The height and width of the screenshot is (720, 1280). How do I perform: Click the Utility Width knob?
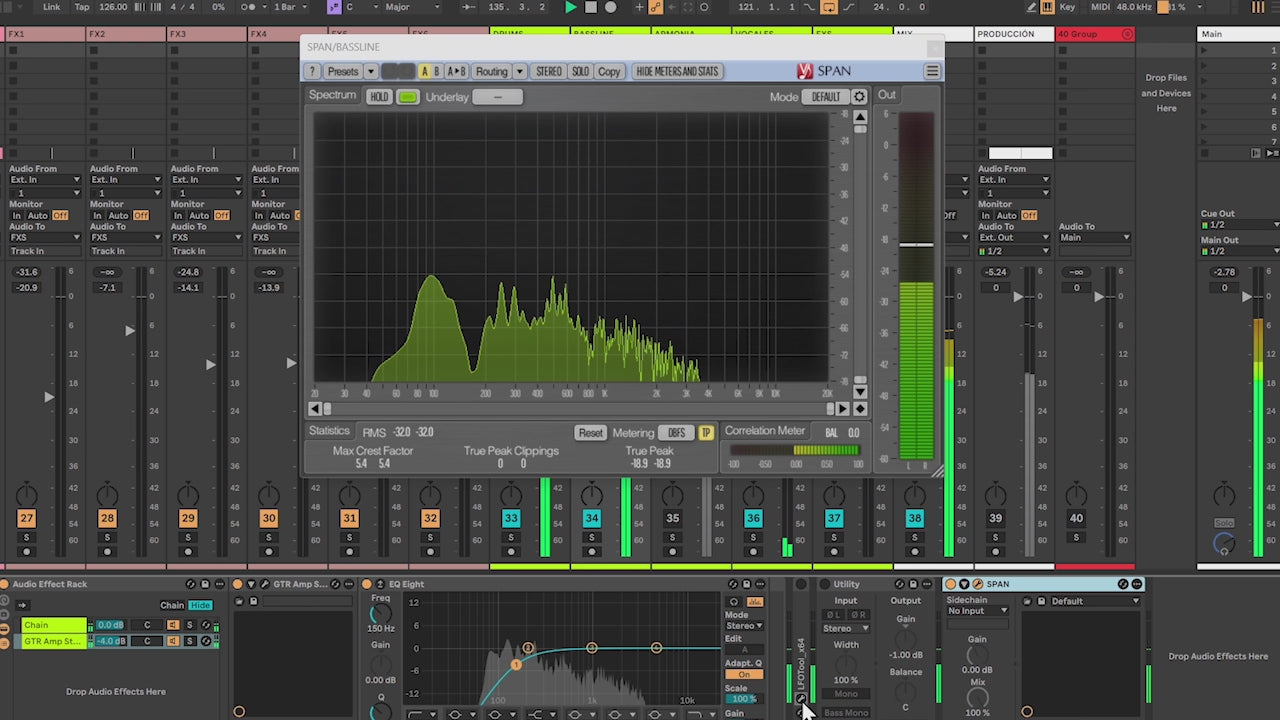[x=846, y=663]
